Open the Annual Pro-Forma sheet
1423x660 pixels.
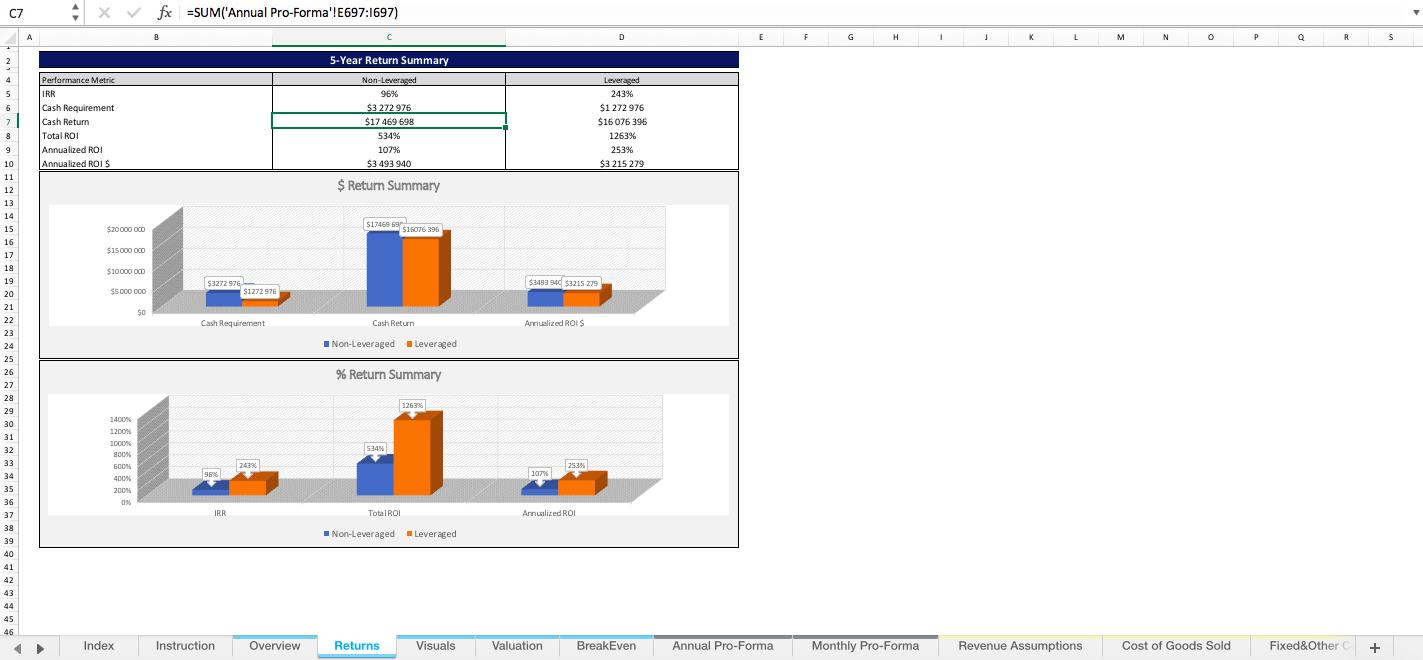tap(722, 645)
